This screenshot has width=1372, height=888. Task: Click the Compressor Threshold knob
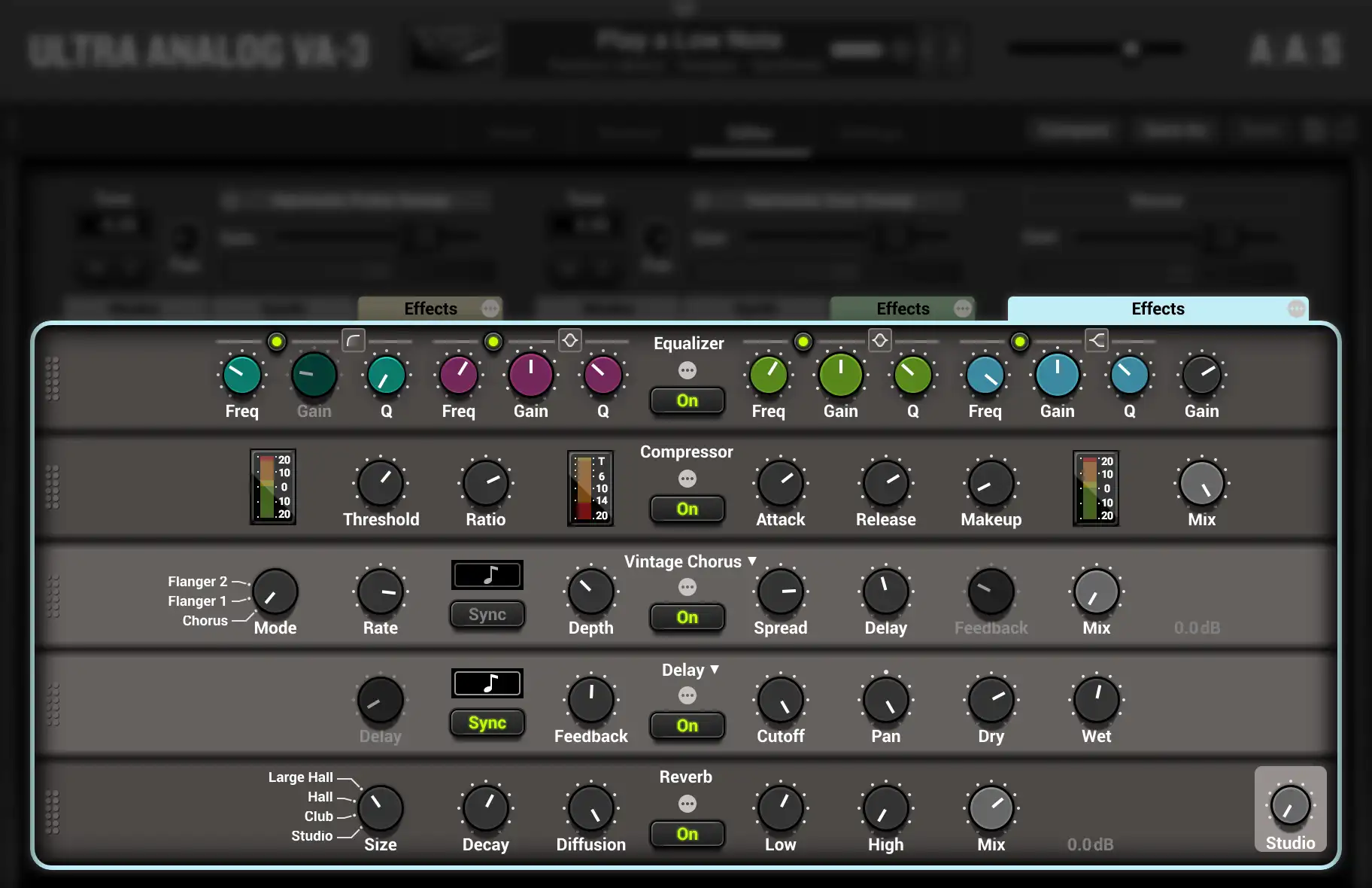pyautogui.click(x=381, y=484)
